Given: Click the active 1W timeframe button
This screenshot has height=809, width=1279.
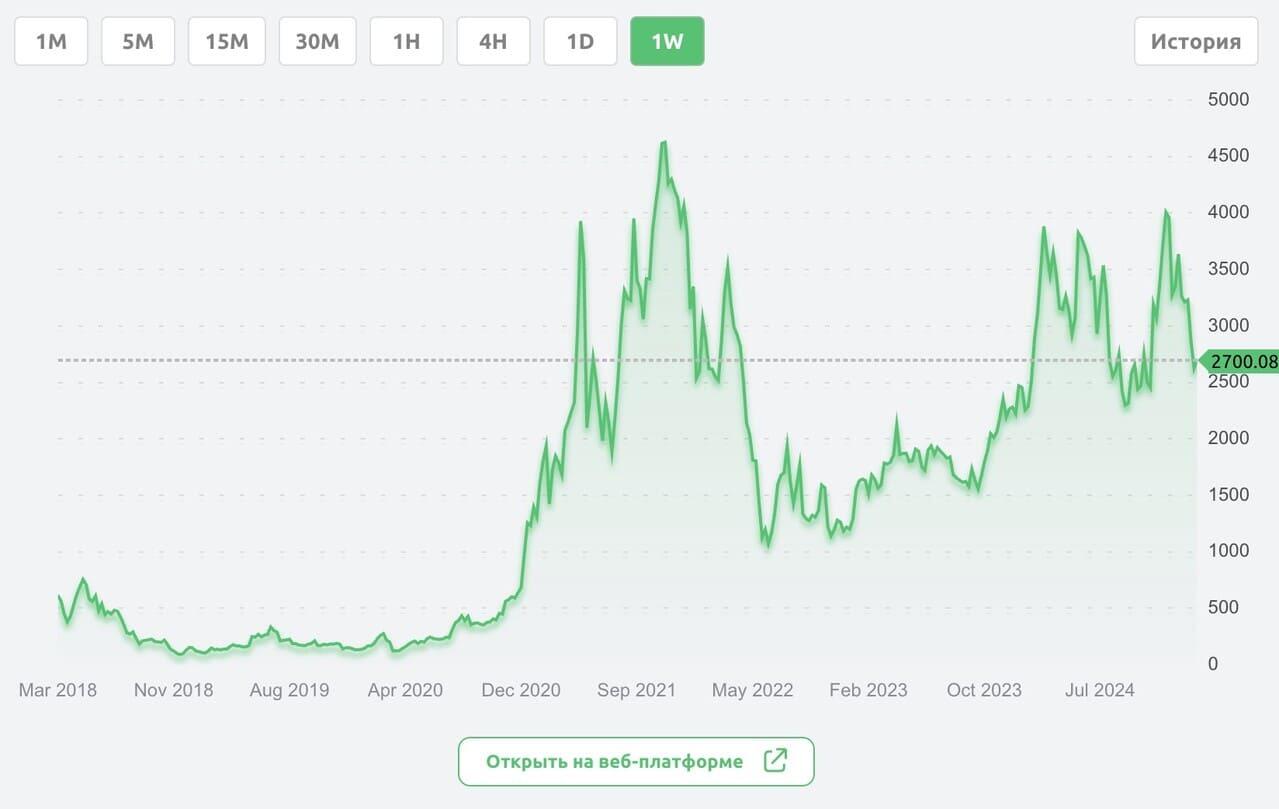Looking at the screenshot, I should (667, 41).
